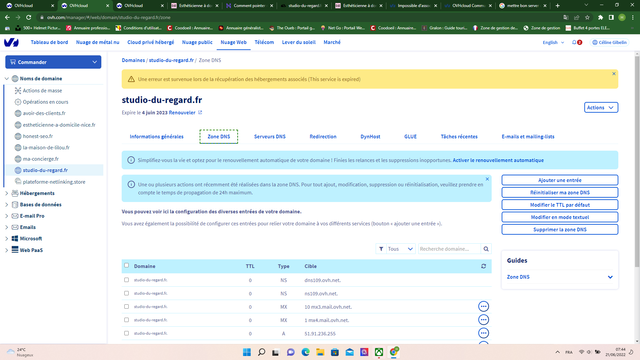Open Actions de masse in sidebar
The height and width of the screenshot is (360, 640).
[x=42, y=91]
